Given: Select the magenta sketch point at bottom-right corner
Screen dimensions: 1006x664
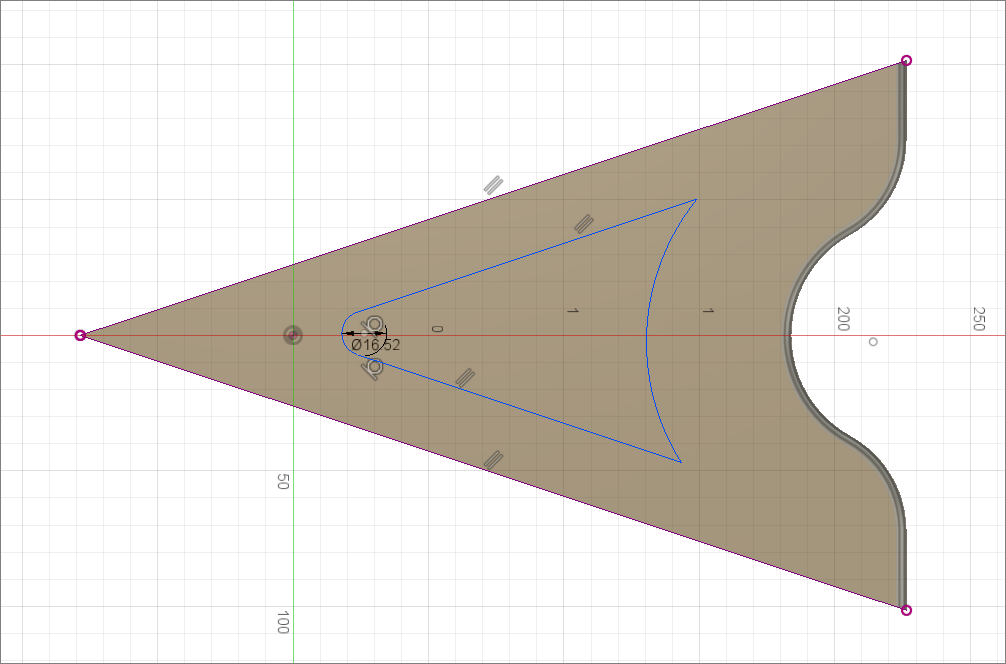Looking at the screenshot, I should (906, 610).
